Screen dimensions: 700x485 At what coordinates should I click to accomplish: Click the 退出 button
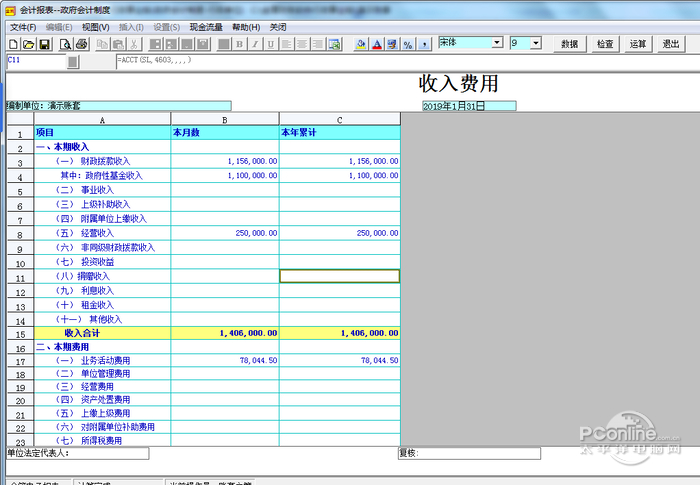pos(671,44)
